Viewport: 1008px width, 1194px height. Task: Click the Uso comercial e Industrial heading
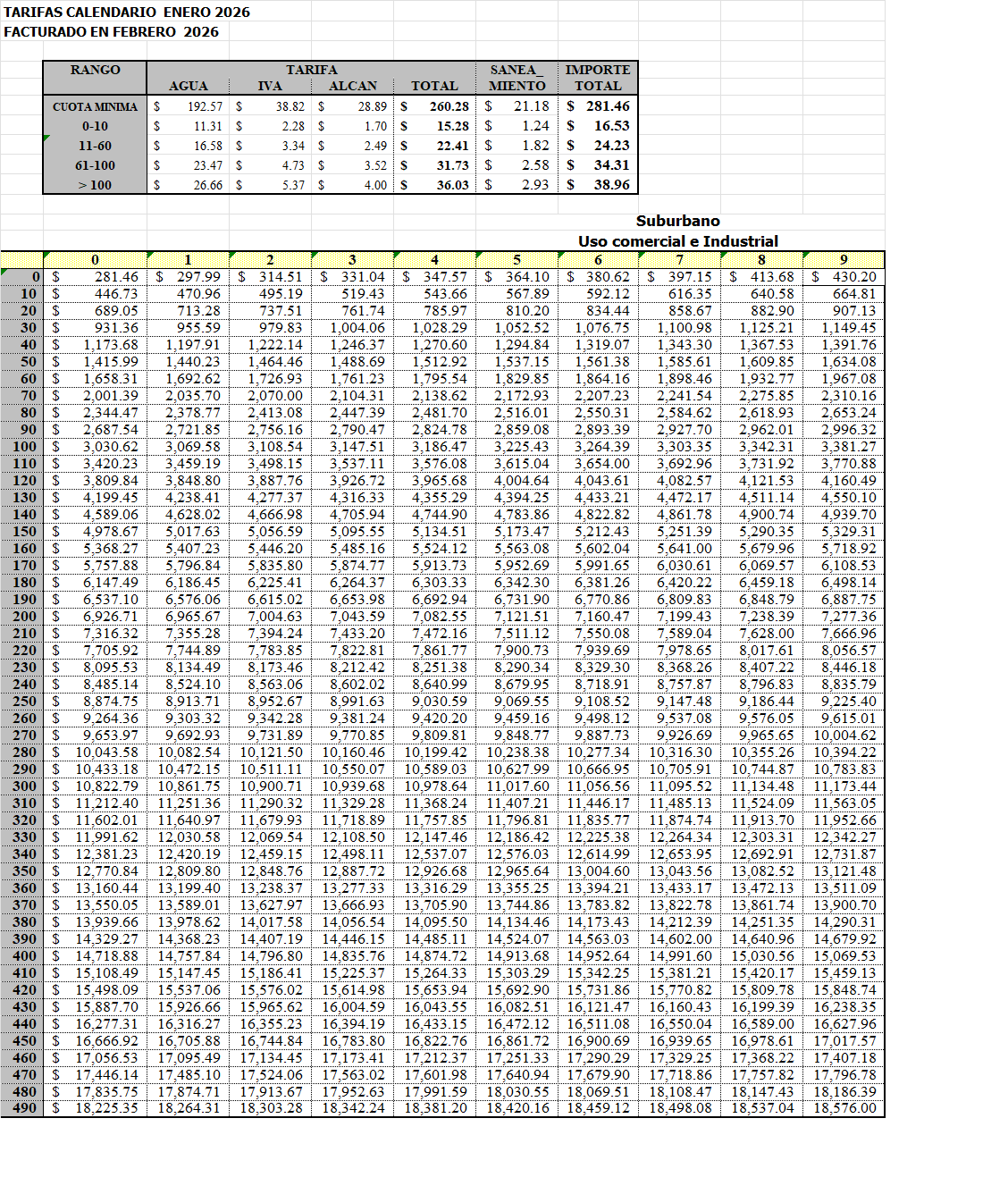click(x=677, y=241)
